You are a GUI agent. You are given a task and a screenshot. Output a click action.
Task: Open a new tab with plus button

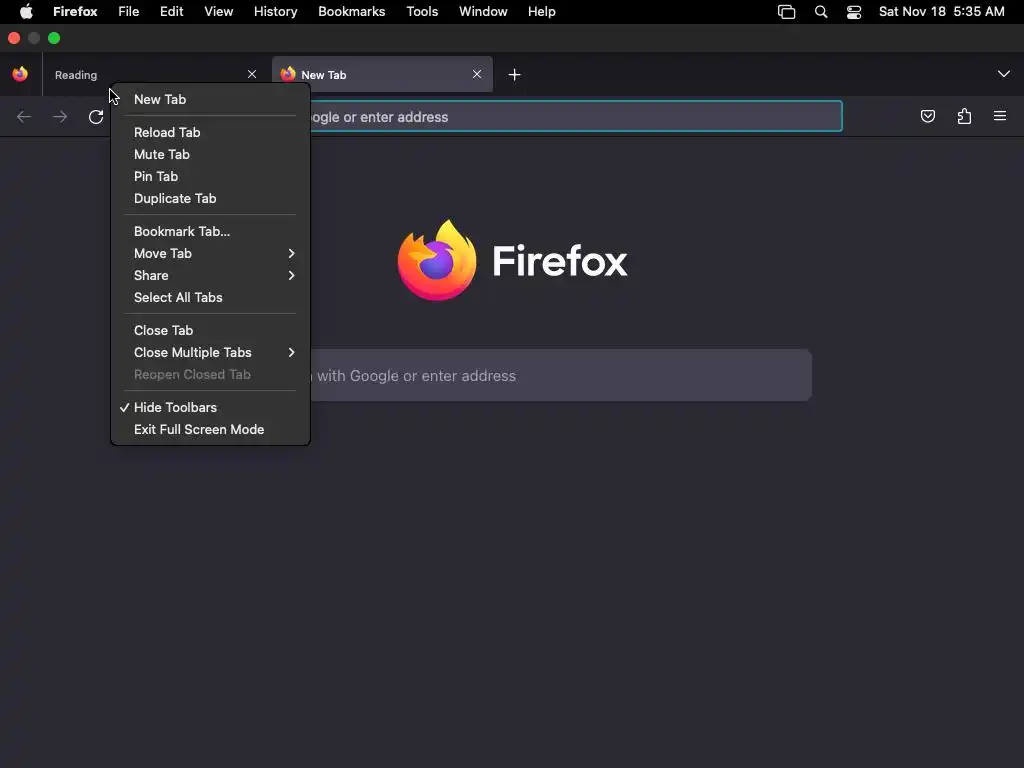coord(515,75)
